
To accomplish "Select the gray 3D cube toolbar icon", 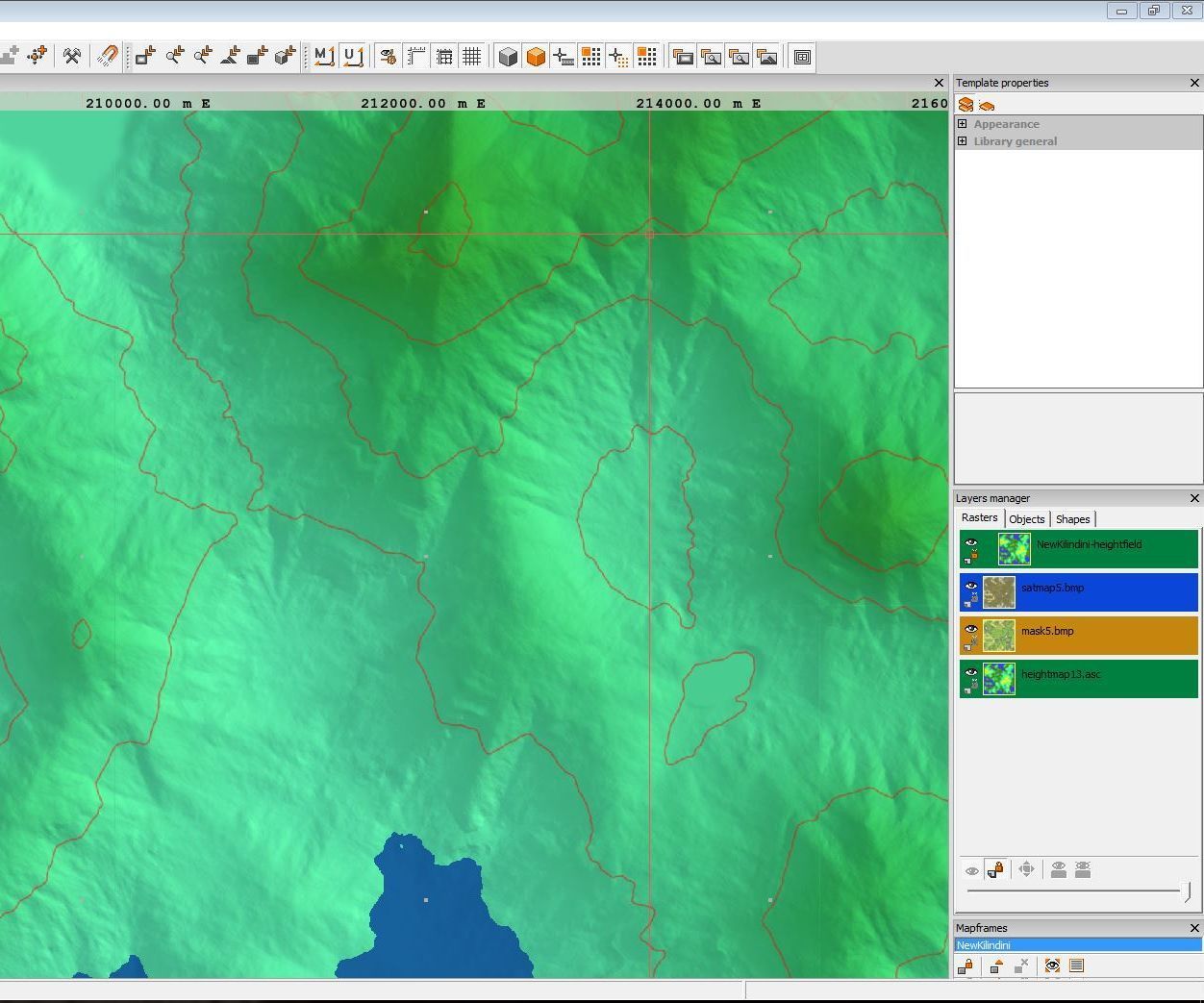I will click(x=508, y=56).
